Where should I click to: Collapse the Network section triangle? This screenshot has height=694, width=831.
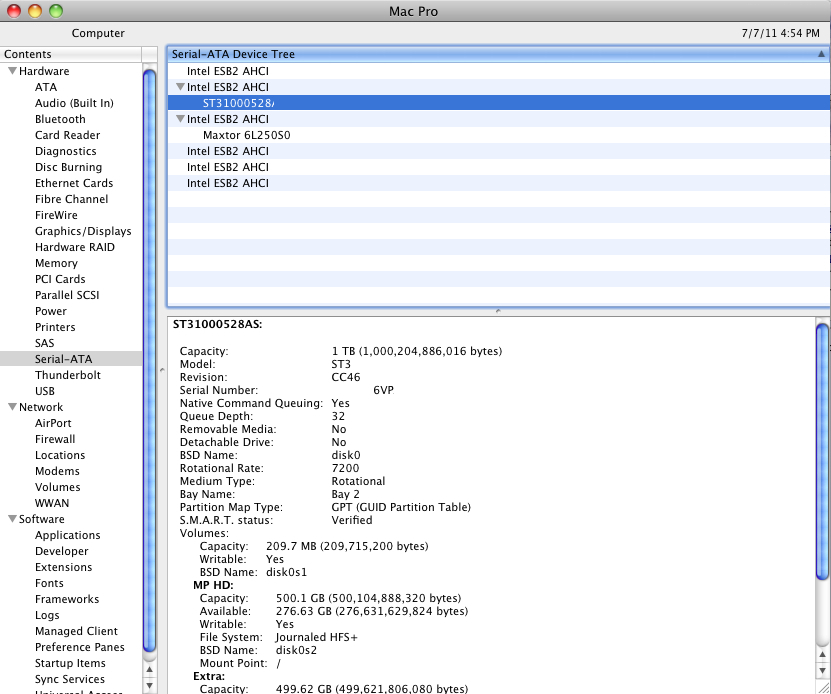pyautogui.click(x=12, y=407)
